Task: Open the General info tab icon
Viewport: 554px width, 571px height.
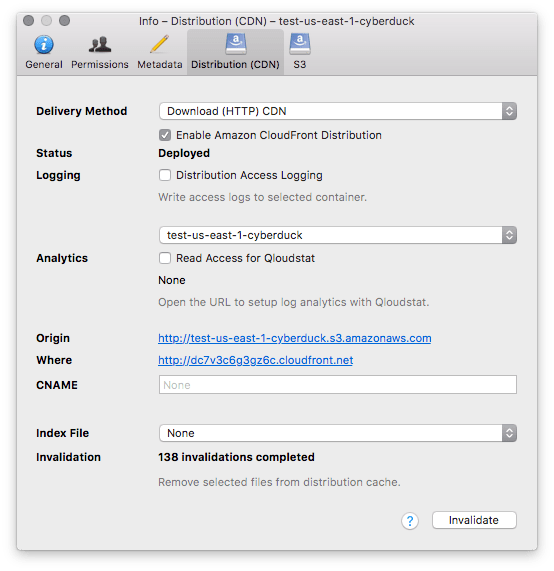Action: pyautogui.click(x=44, y=45)
